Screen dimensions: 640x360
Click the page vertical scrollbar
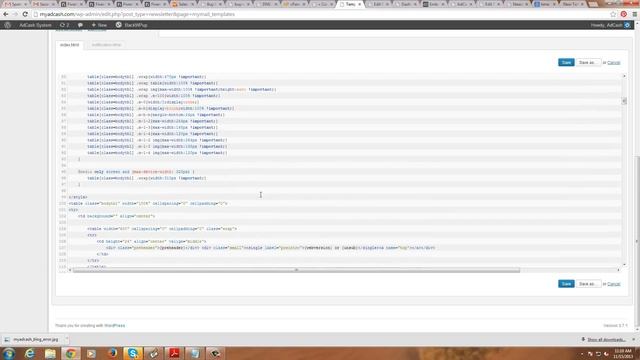tap(637, 242)
